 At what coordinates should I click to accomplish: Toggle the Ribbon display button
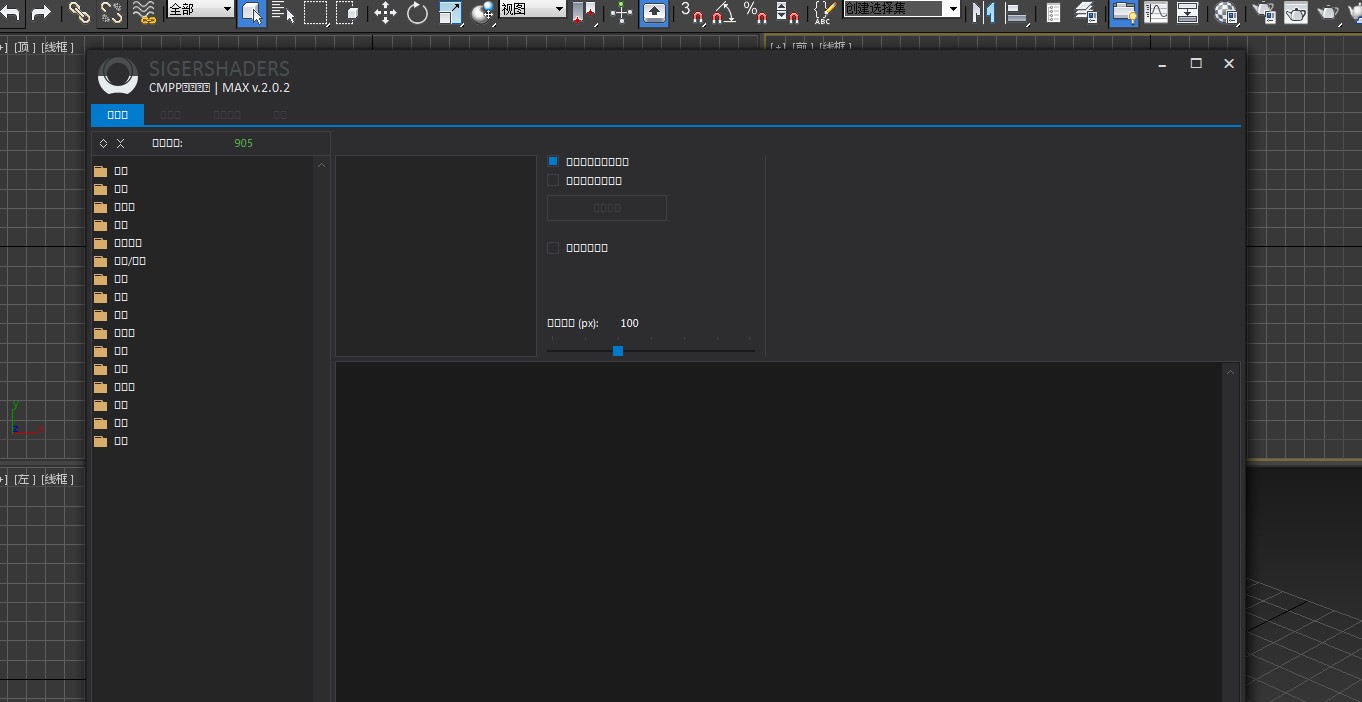(1123, 13)
